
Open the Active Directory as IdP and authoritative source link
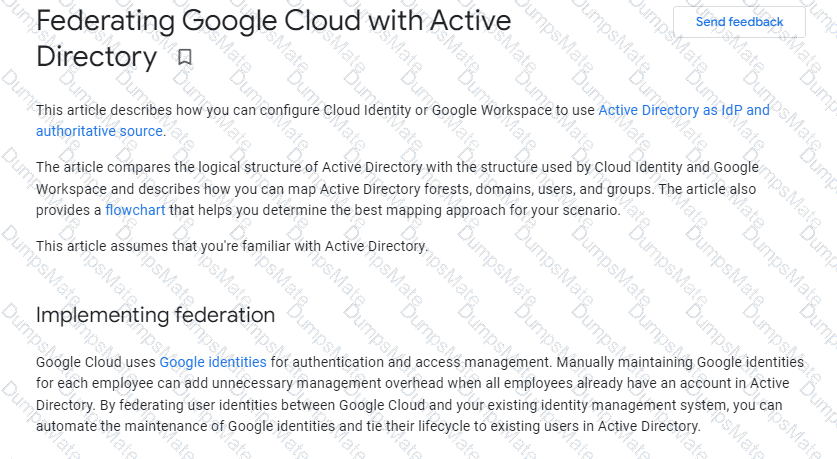402,121
